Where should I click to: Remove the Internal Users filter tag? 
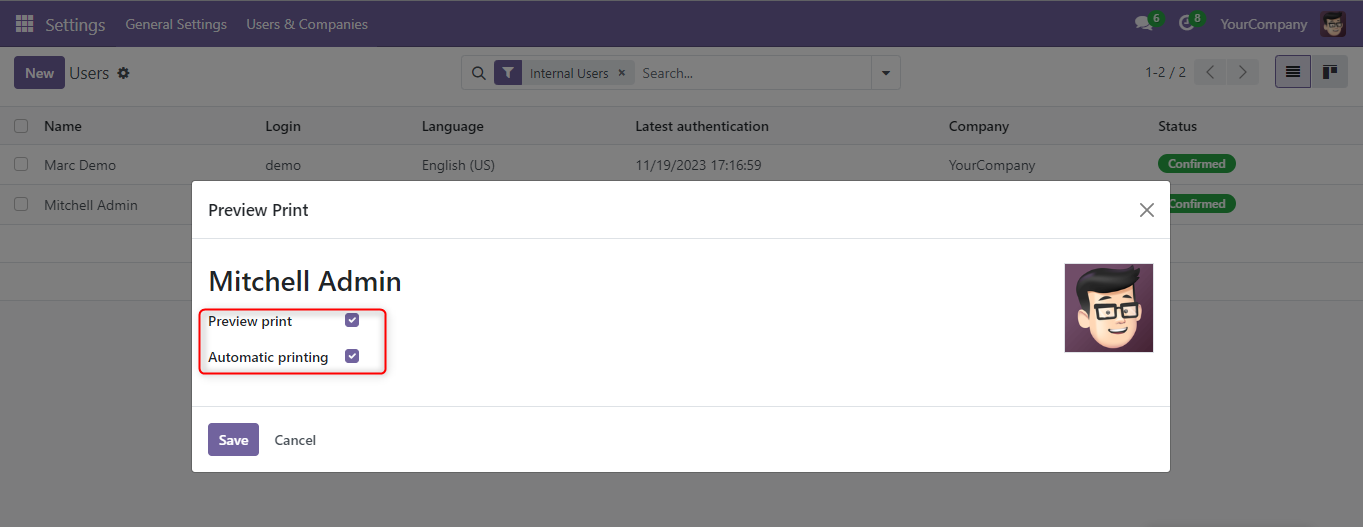pyautogui.click(x=621, y=73)
